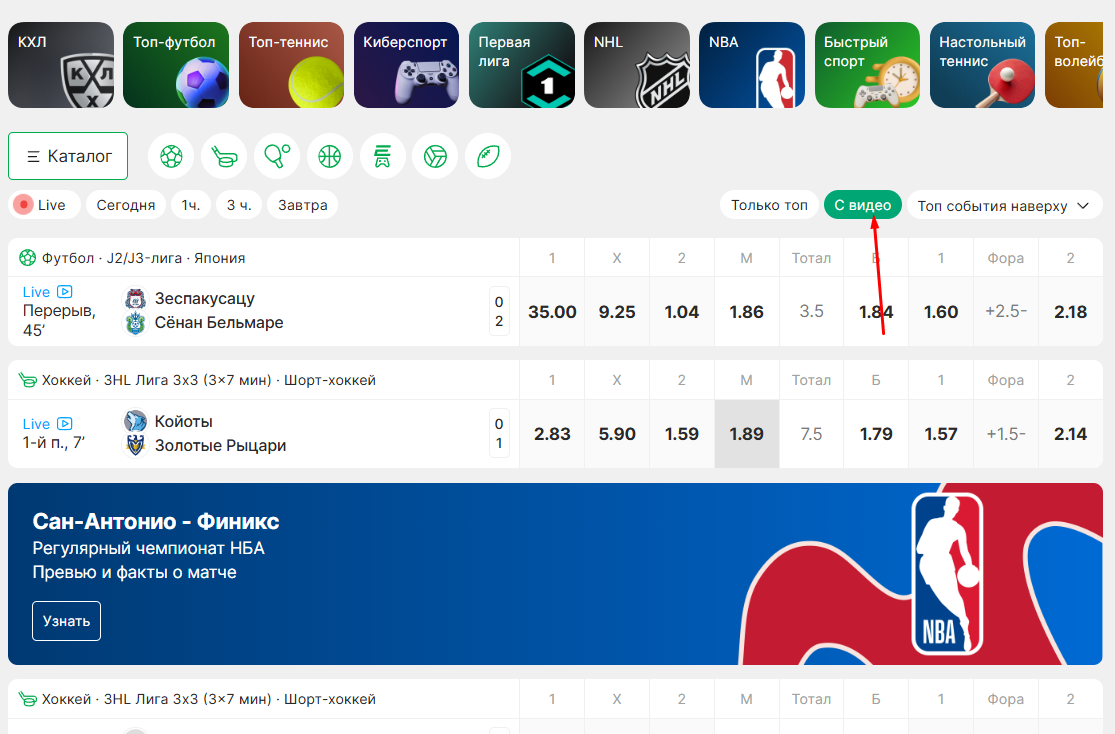
Task: Open the КХЛ category tile
Action: (61, 65)
